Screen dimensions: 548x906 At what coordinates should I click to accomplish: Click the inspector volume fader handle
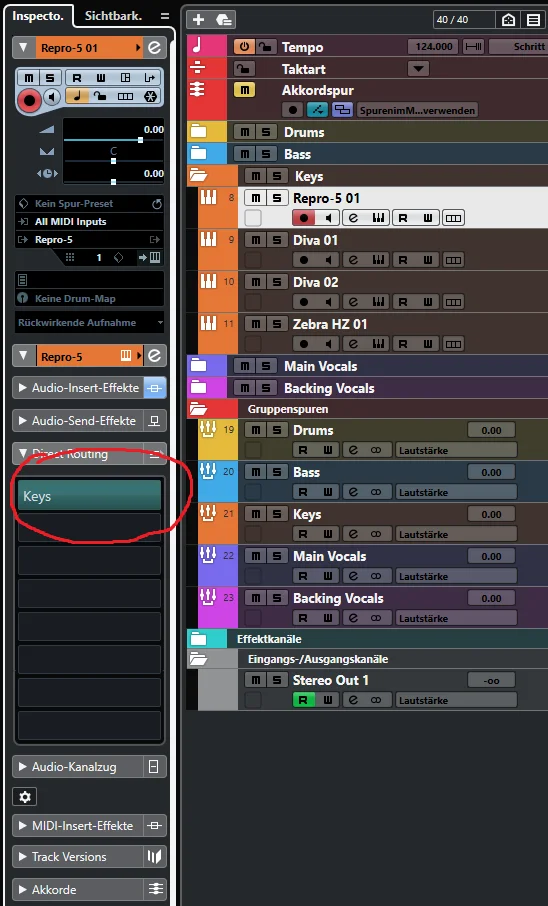(140, 140)
